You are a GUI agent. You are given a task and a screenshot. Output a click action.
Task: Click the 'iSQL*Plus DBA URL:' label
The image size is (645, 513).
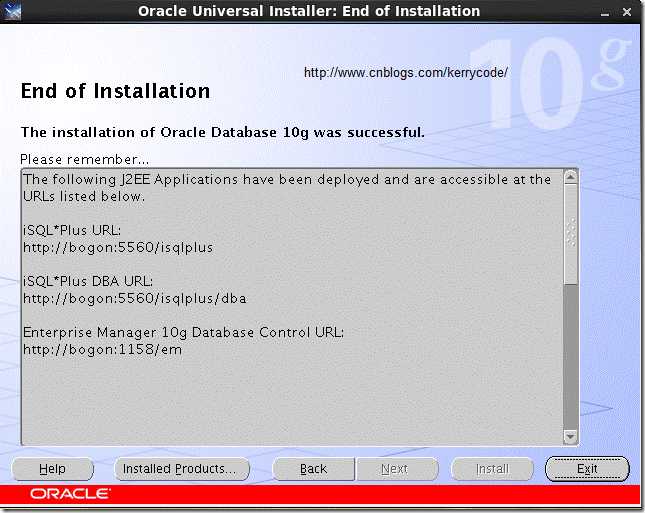coord(88,281)
